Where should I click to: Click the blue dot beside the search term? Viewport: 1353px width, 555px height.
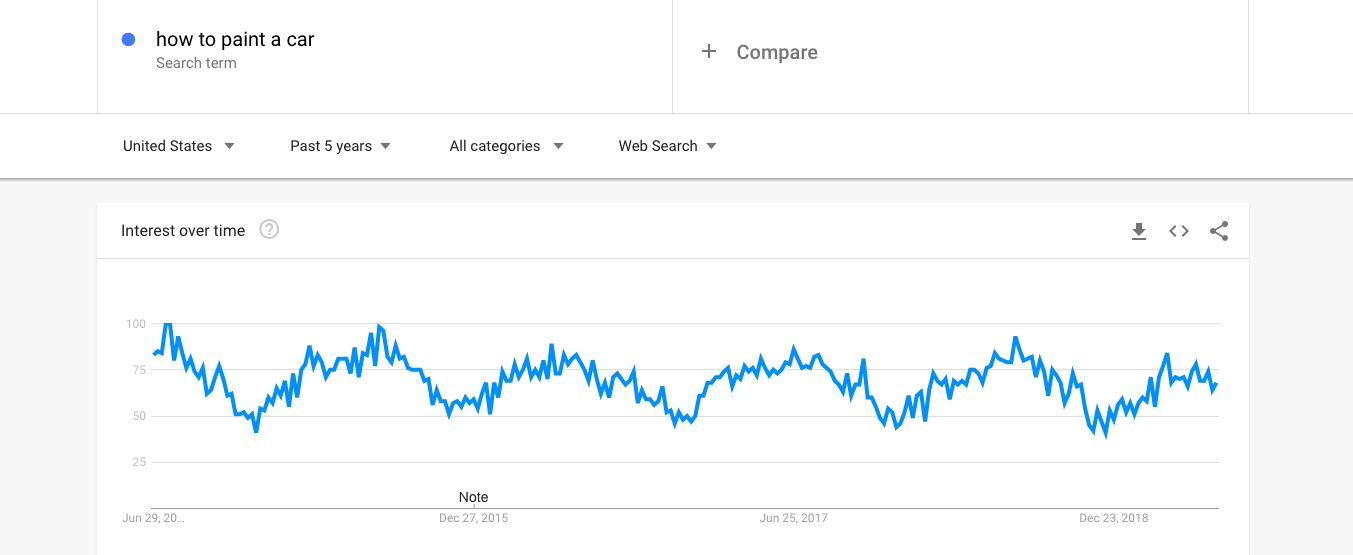click(128, 40)
